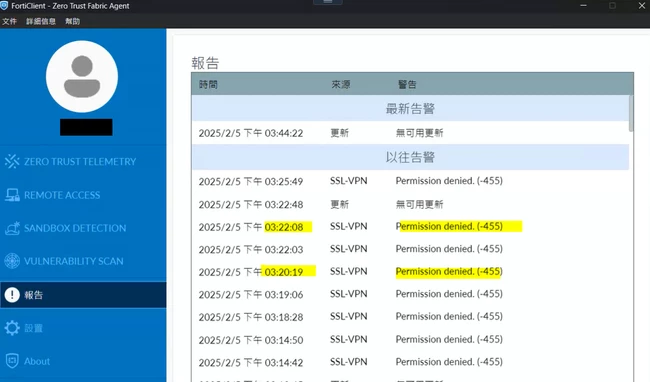Click the Remote Access laptop icon
This screenshot has height=382, width=650.
12,195
